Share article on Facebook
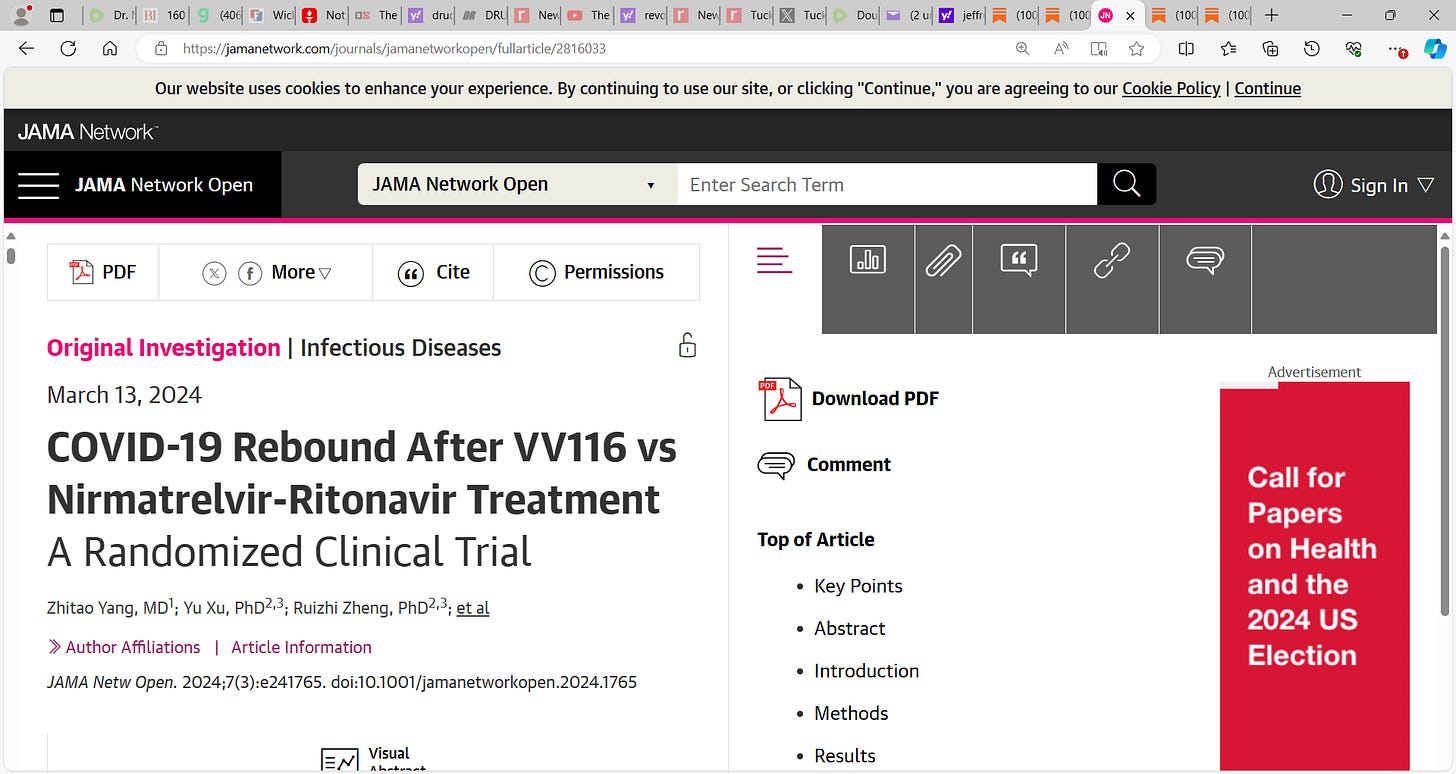 pyautogui.click(x=250, y=273)
